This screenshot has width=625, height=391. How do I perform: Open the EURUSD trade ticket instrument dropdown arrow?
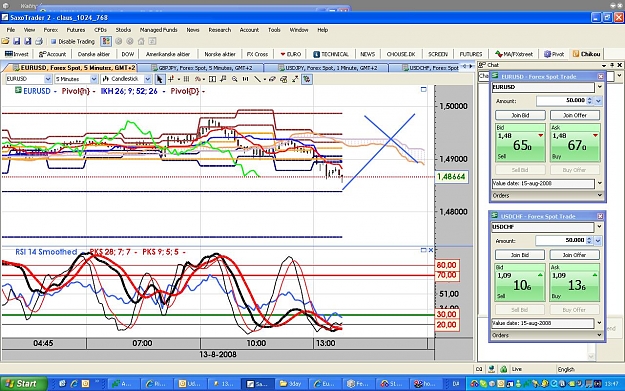point(599,86)
